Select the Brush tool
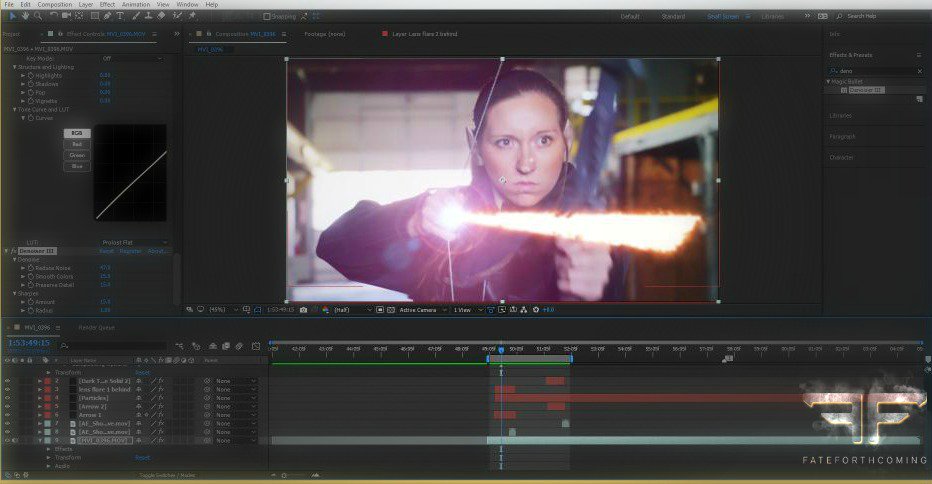Screen dimensions: 932x484 point(136,16)
